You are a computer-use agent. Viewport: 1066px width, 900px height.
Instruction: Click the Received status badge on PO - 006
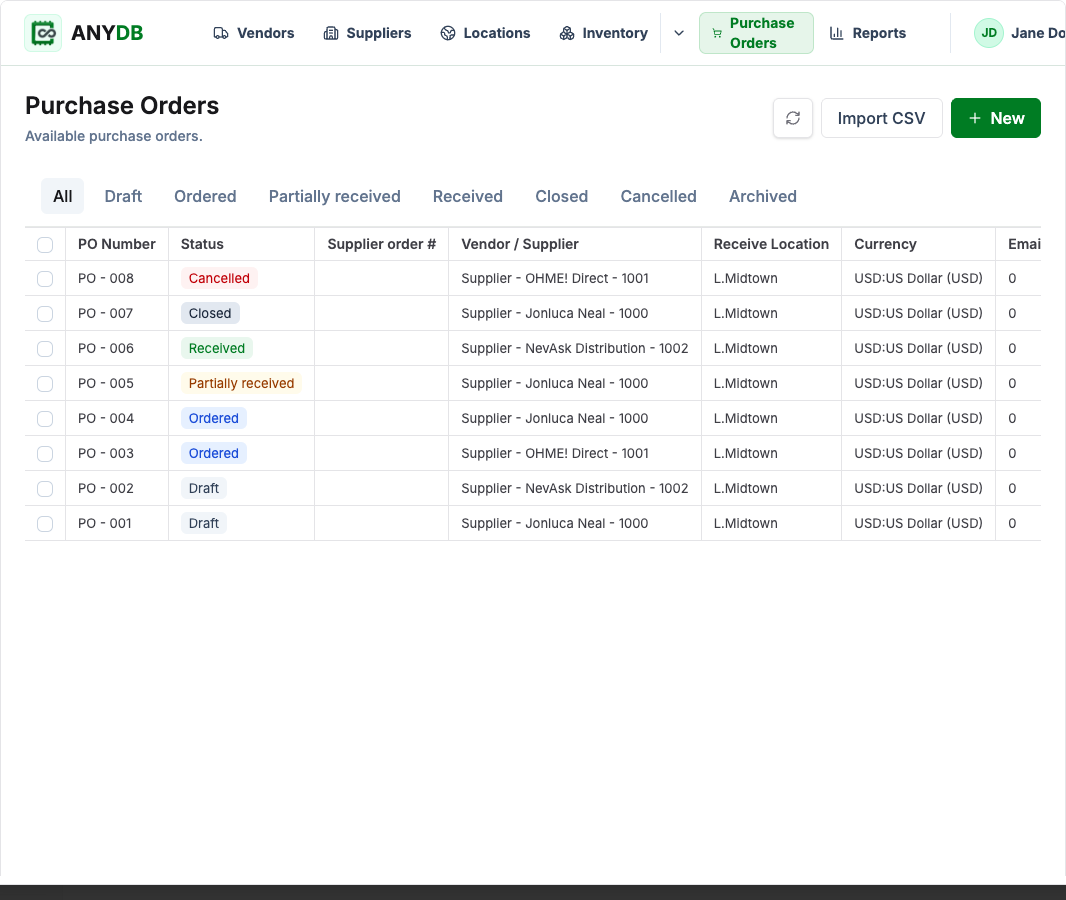pos(217,349)
